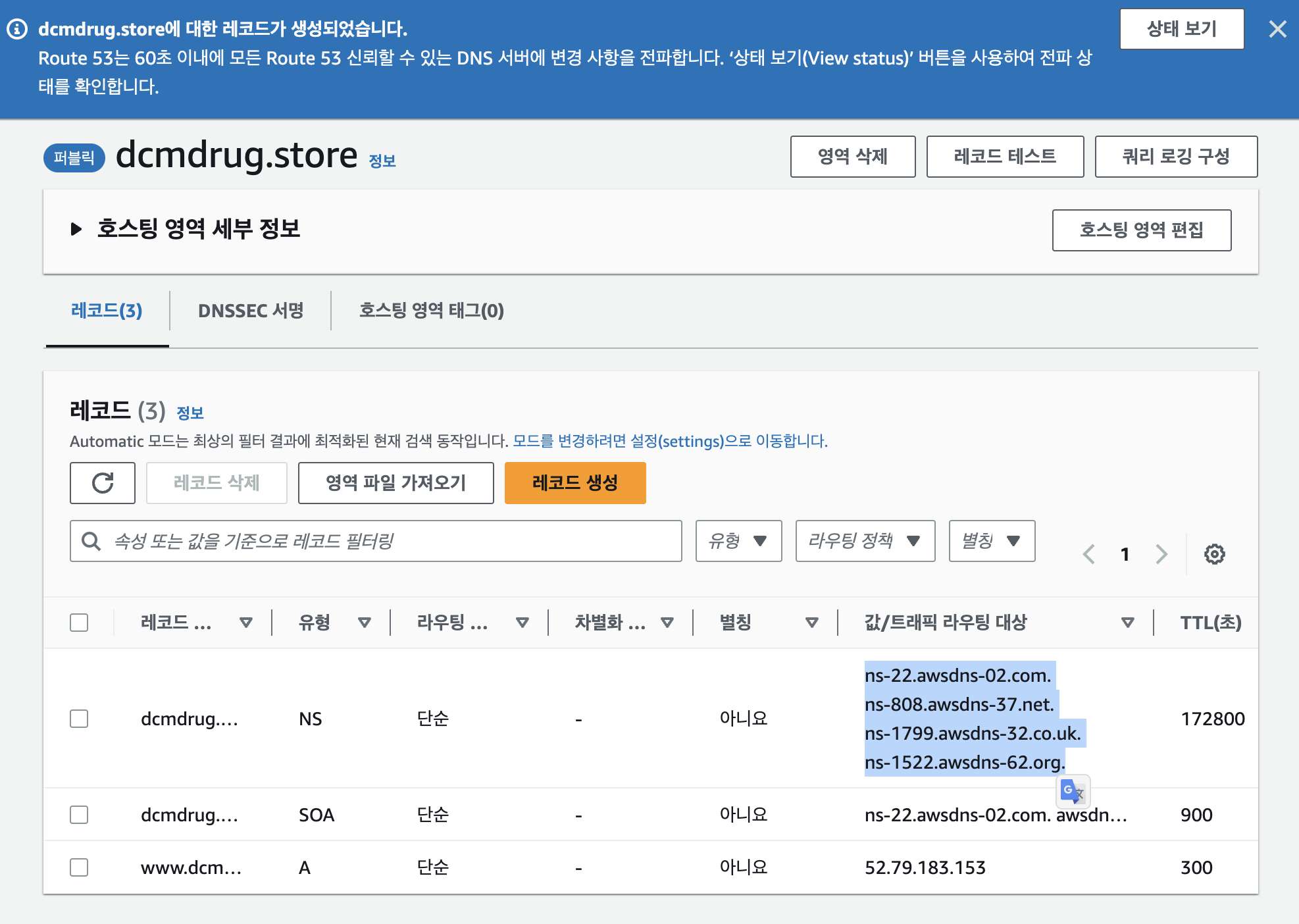Viewport: 1299px width, 924px height.
Task: Open the table settings gear icon
Action: click(1214, 554)
